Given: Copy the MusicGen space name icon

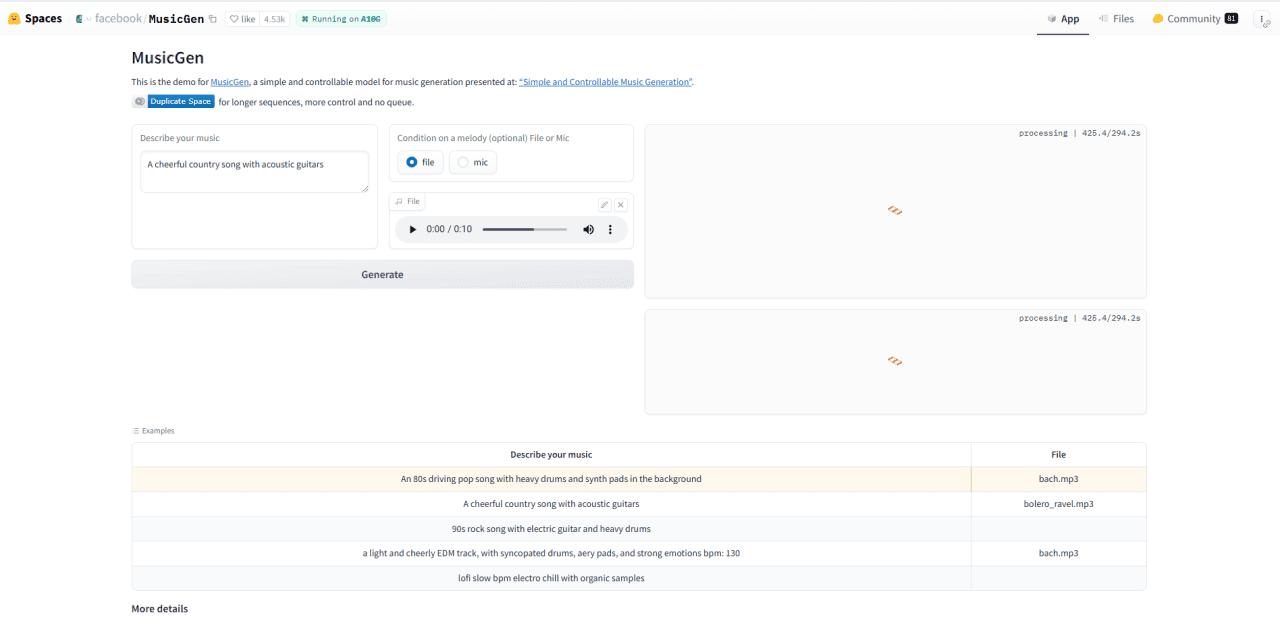Looking at the screenshot, I should (213, 19).
